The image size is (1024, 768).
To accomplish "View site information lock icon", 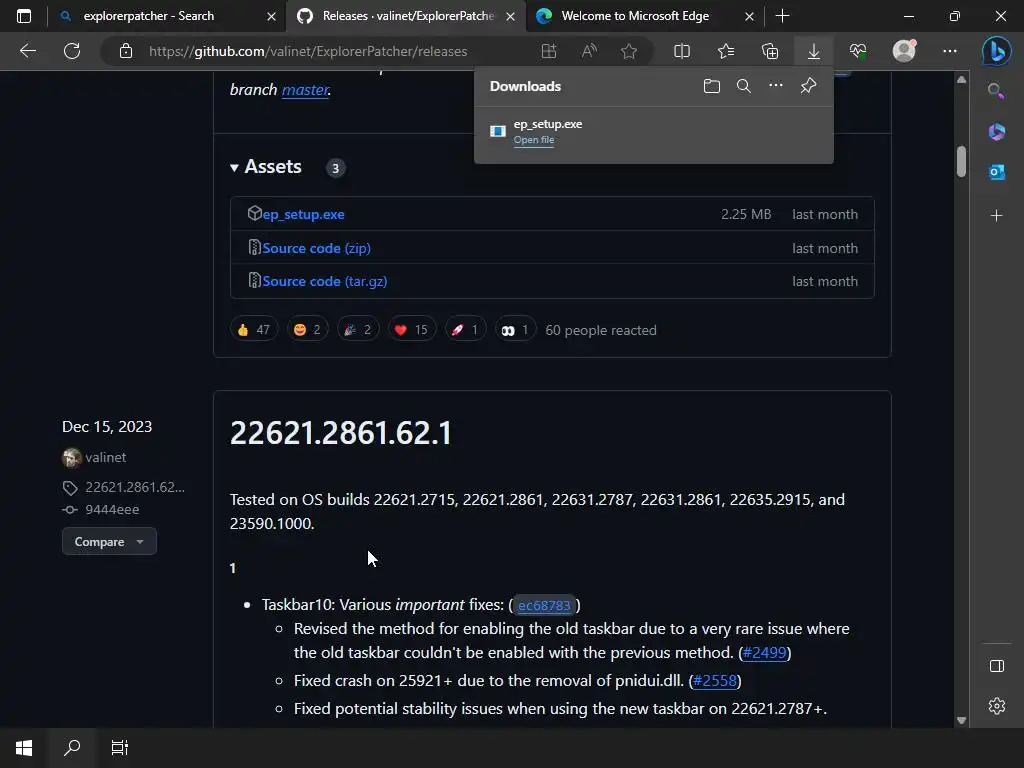I will [126, 51].
